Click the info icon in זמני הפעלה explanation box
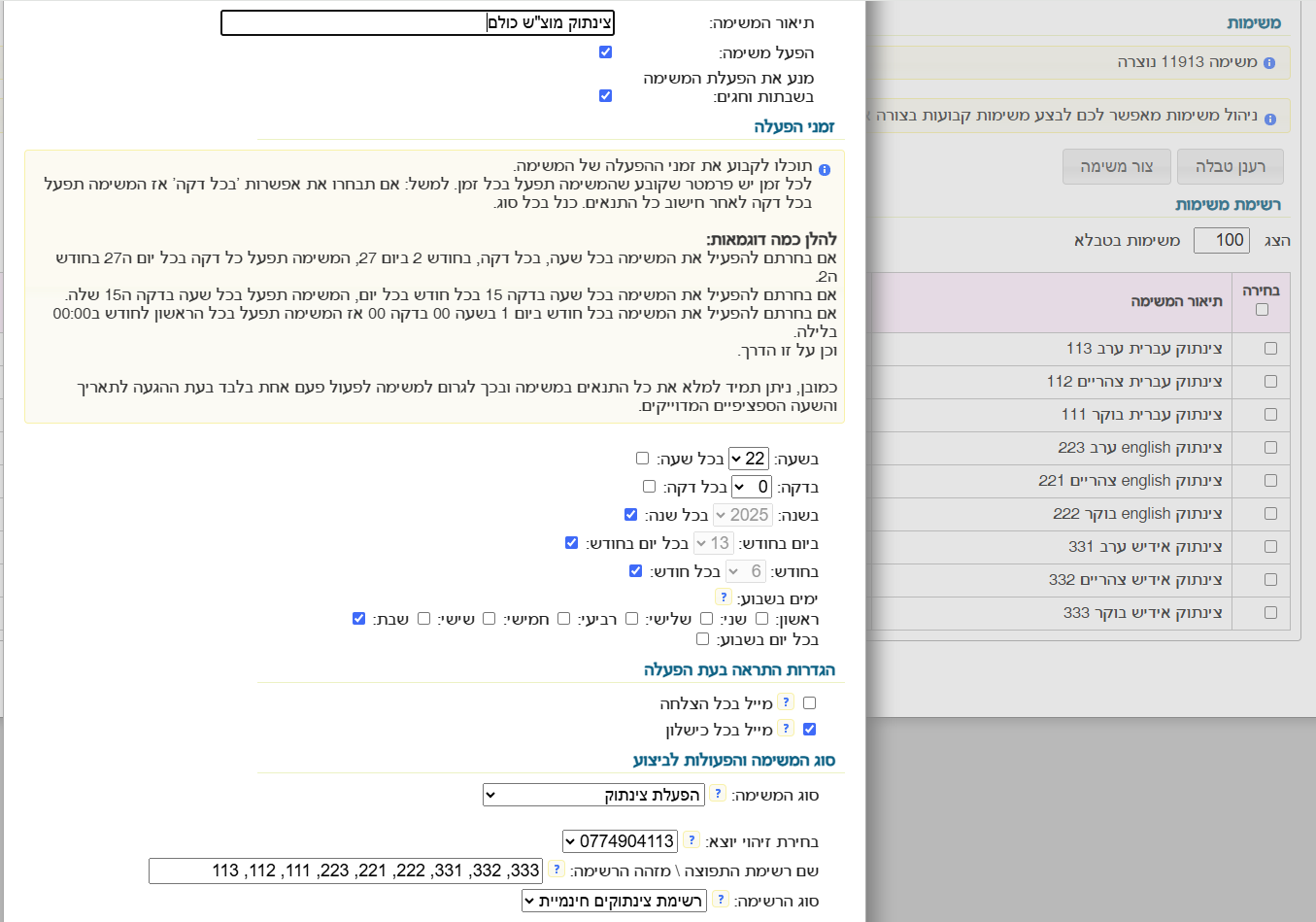1316x922 pixels. 825,169
